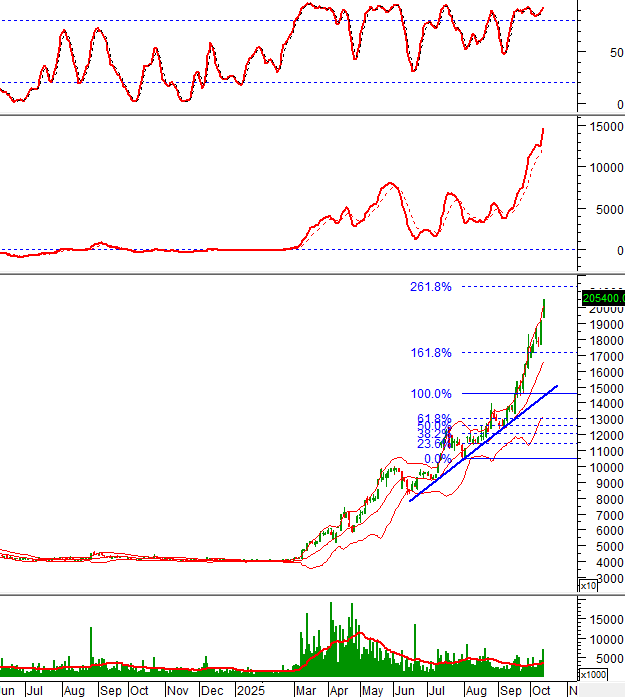Click the 261.8% Fibonacci level label
The image size is (625, 697).
430,287
